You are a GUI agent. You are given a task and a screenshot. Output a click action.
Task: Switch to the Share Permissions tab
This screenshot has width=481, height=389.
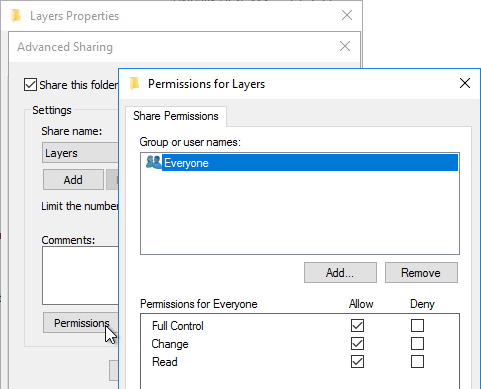click(x=176, y=116)
